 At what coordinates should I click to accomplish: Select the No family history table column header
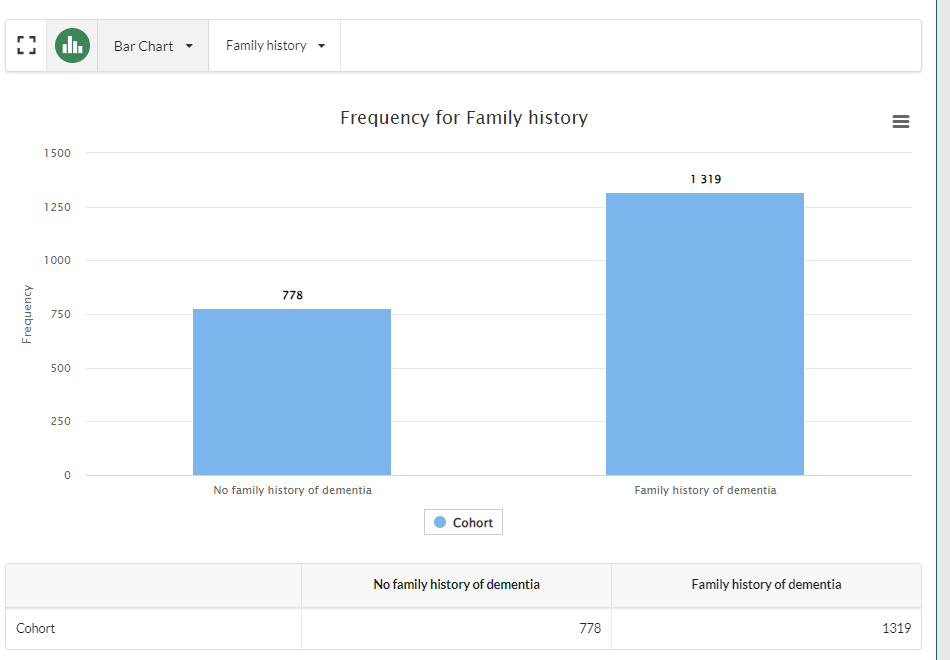click(456, 585)
